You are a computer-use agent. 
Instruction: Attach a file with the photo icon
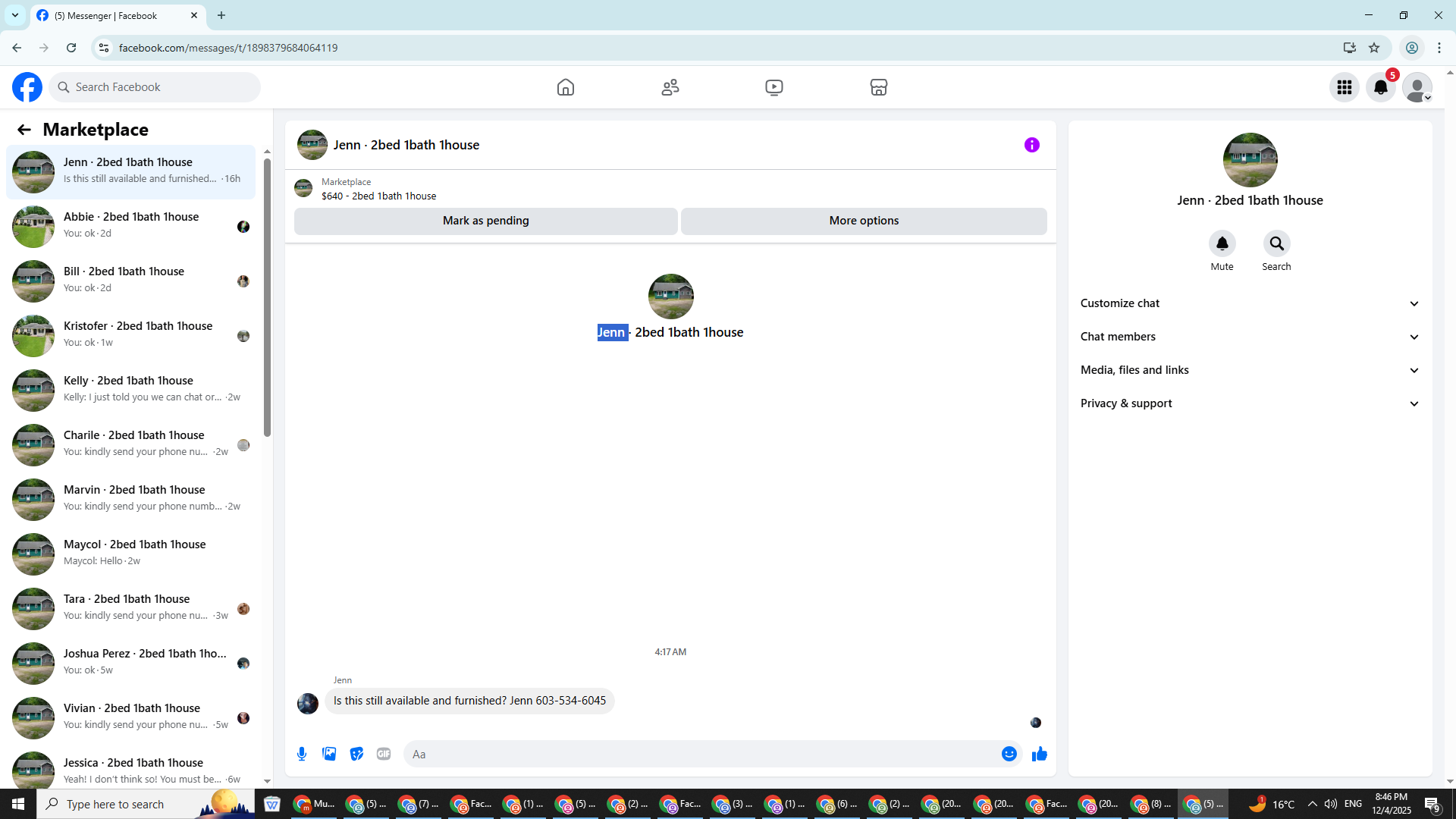point(329,754)
